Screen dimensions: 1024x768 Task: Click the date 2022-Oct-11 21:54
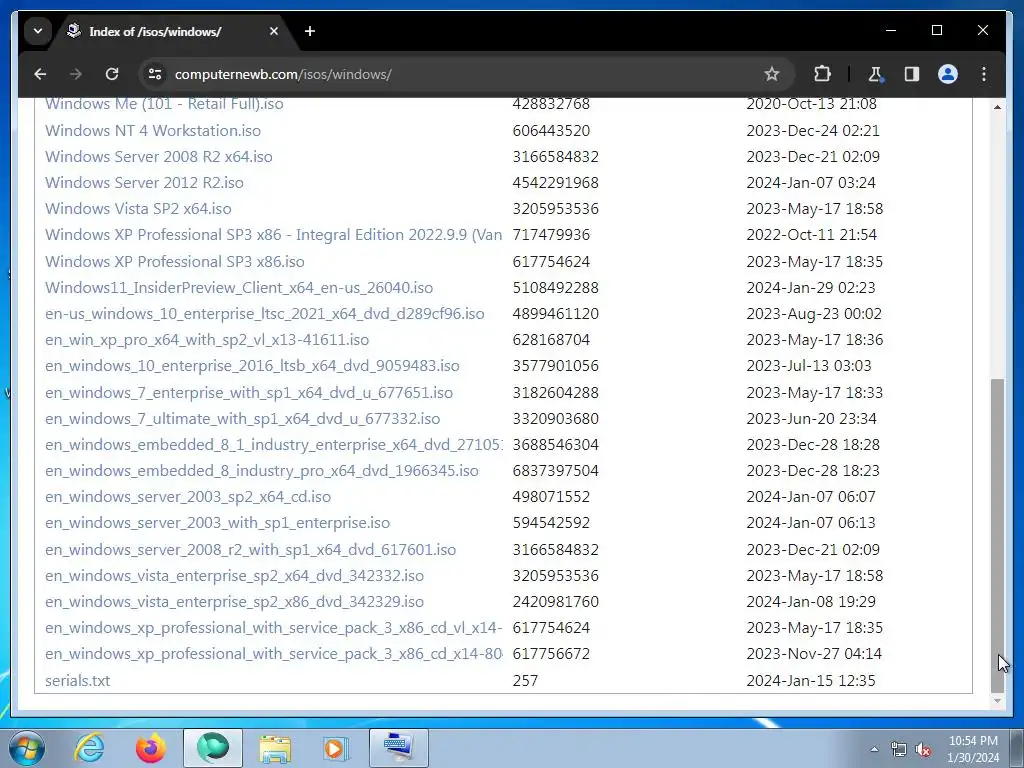(x=812, y=235)
